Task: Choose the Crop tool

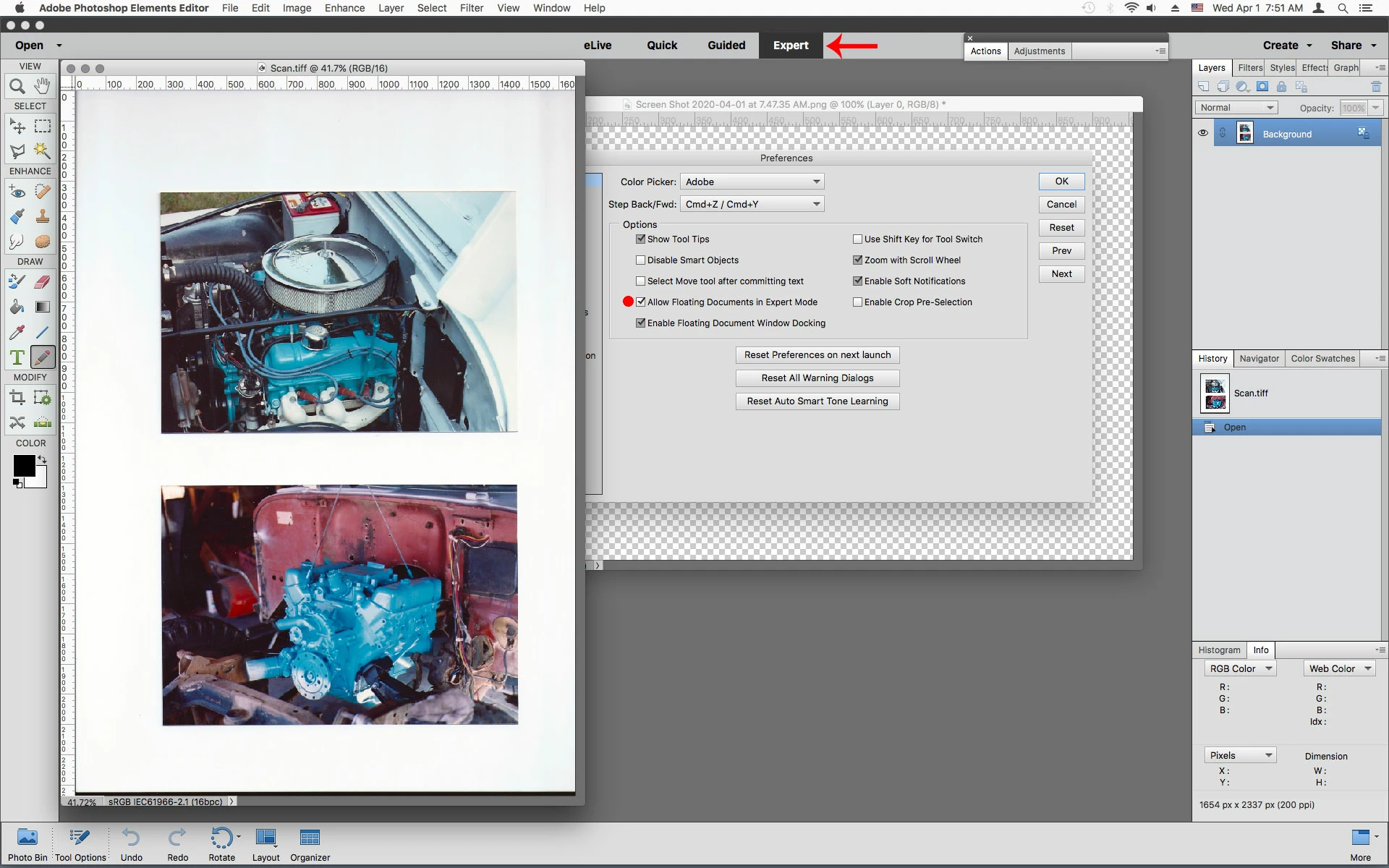Action: tap(17, 397)
